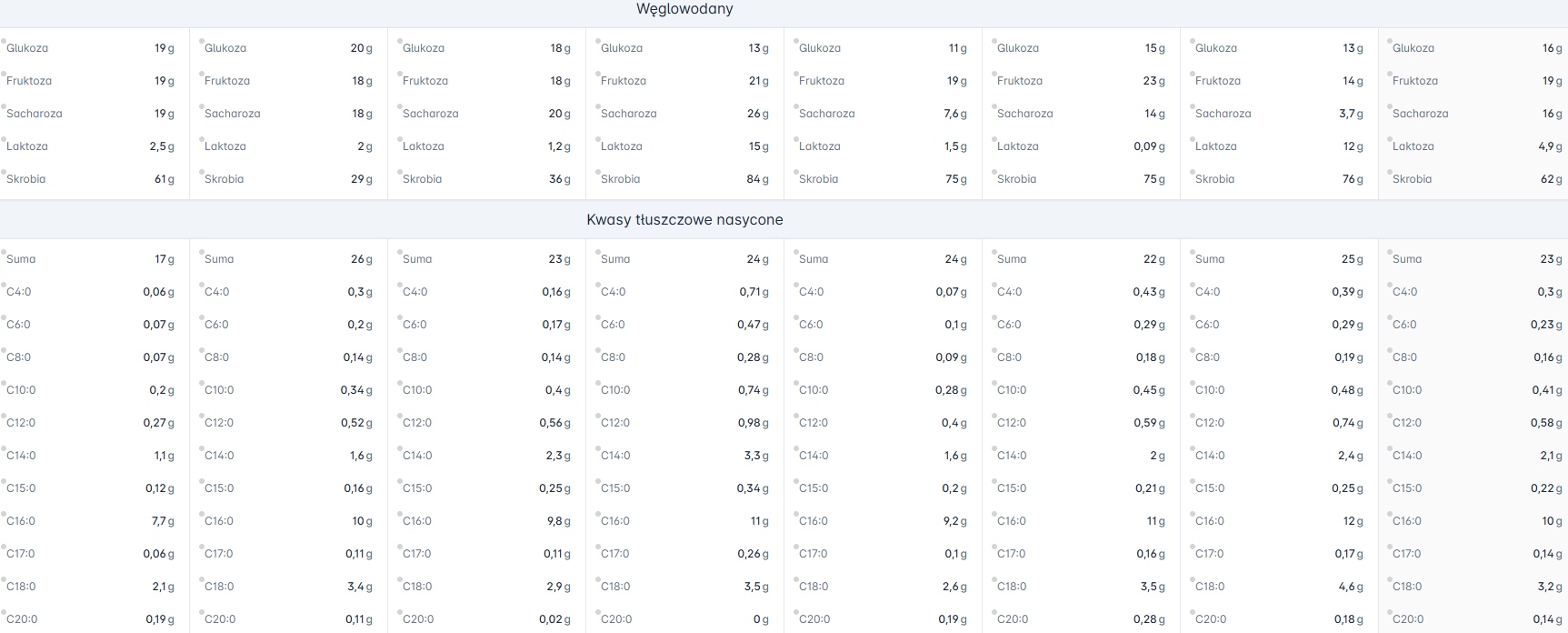This screenshot has width=1568, height=633.
Task: Click the C12:0 value 0,98 g
Action: click(x=753, y=423)
